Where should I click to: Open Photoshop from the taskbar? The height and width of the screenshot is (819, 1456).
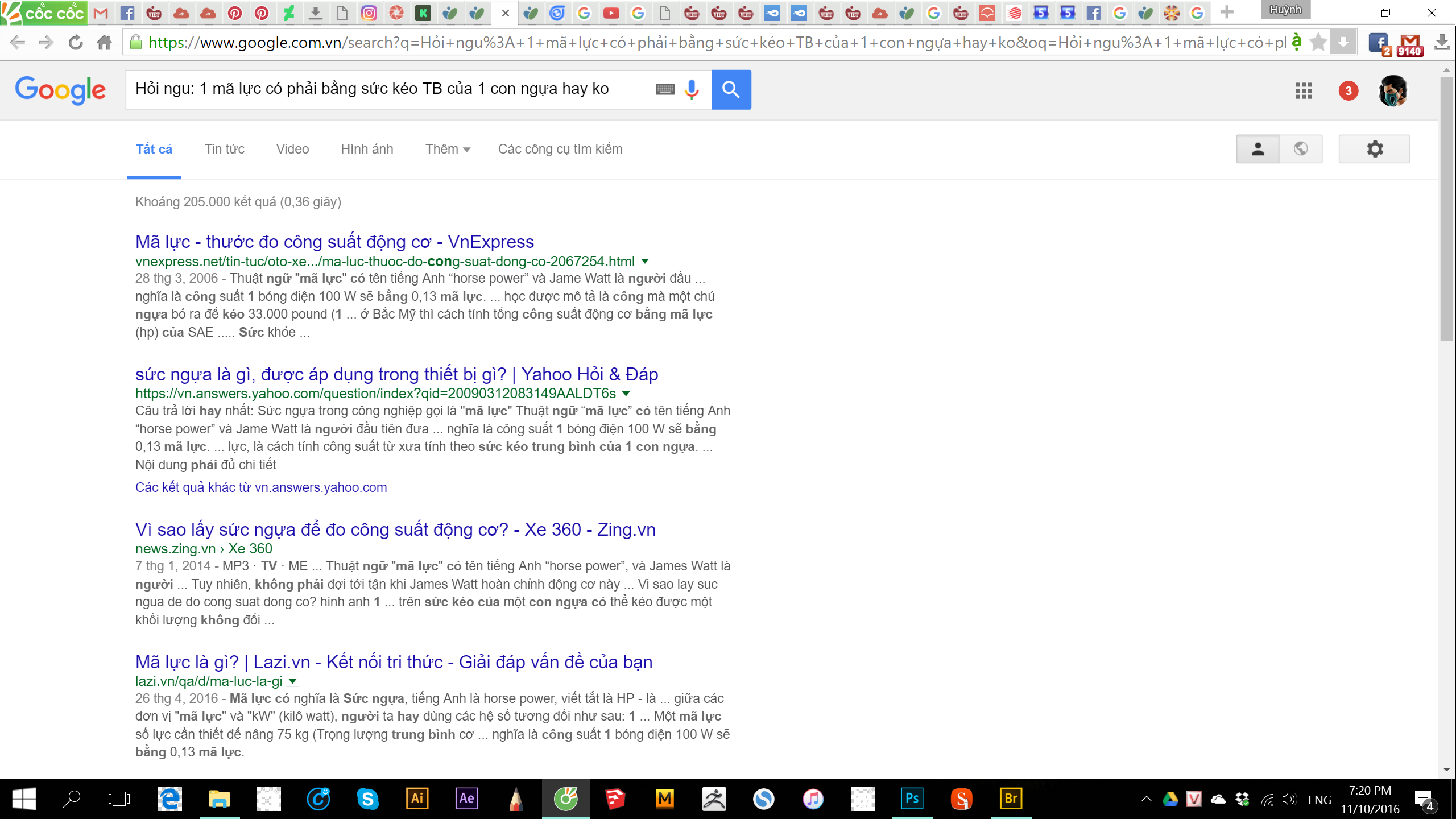coord(912,799)
